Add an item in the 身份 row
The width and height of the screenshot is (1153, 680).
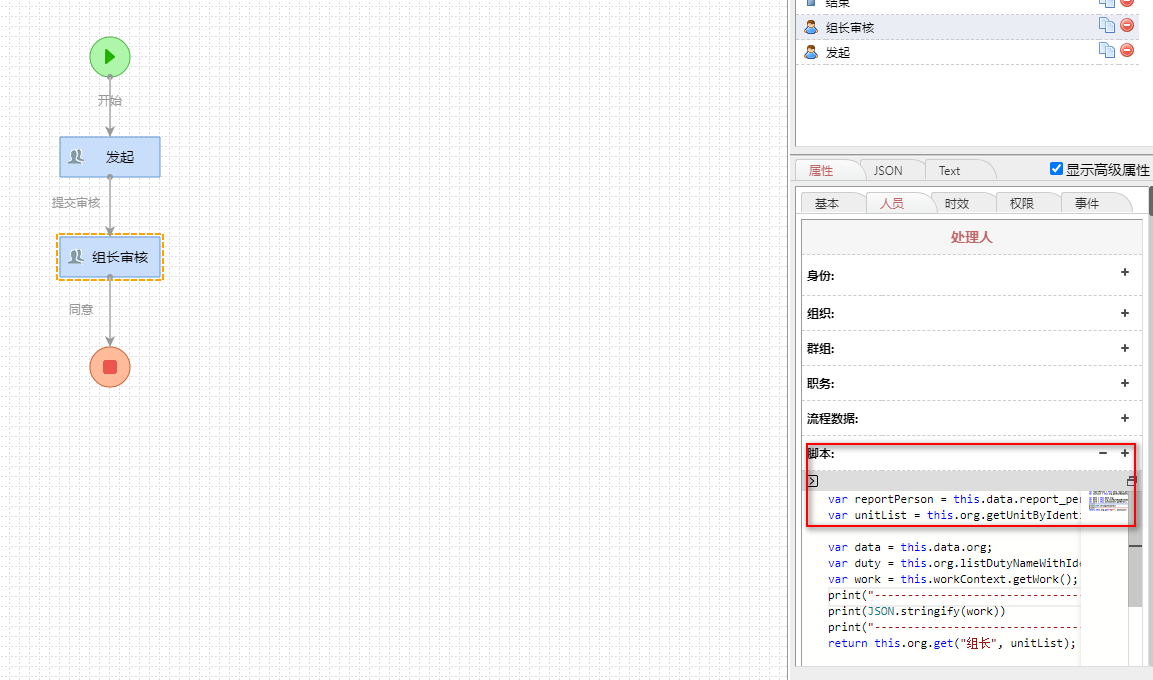pyautogui.click(x=1124, y=272)
